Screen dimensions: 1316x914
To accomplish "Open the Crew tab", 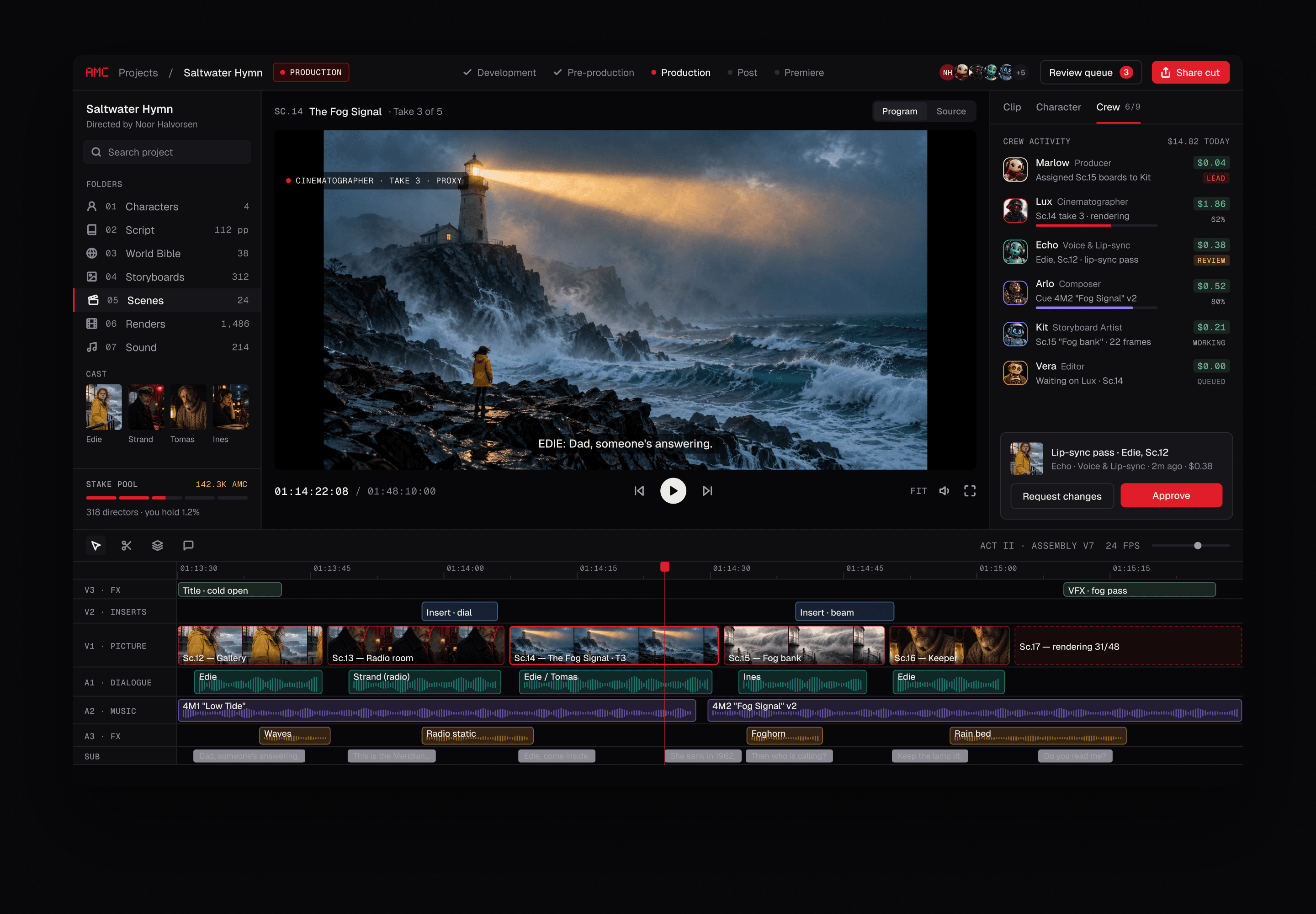I will click(x=1118, y=107).
